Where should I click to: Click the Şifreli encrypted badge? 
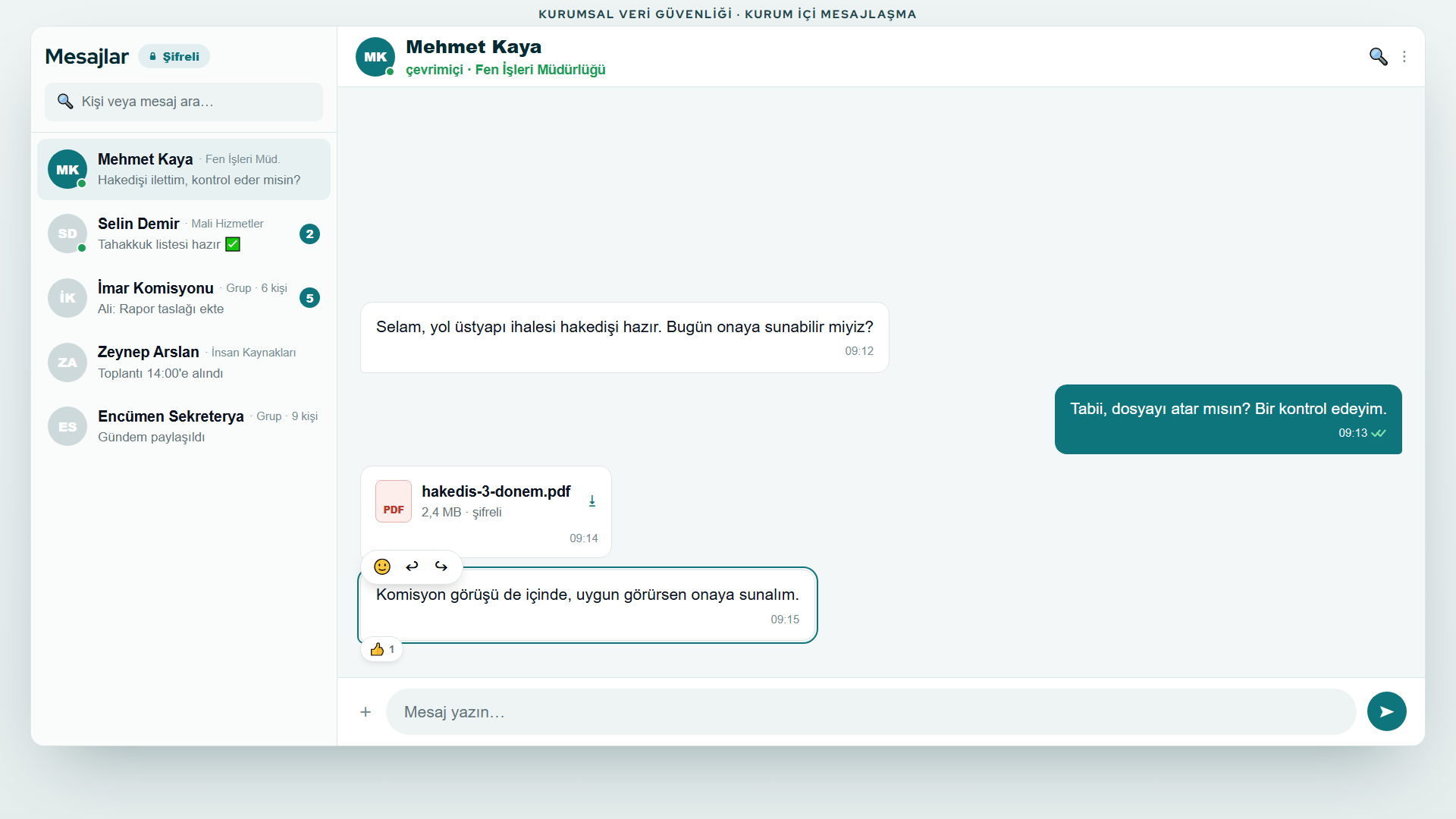point(174,56)
